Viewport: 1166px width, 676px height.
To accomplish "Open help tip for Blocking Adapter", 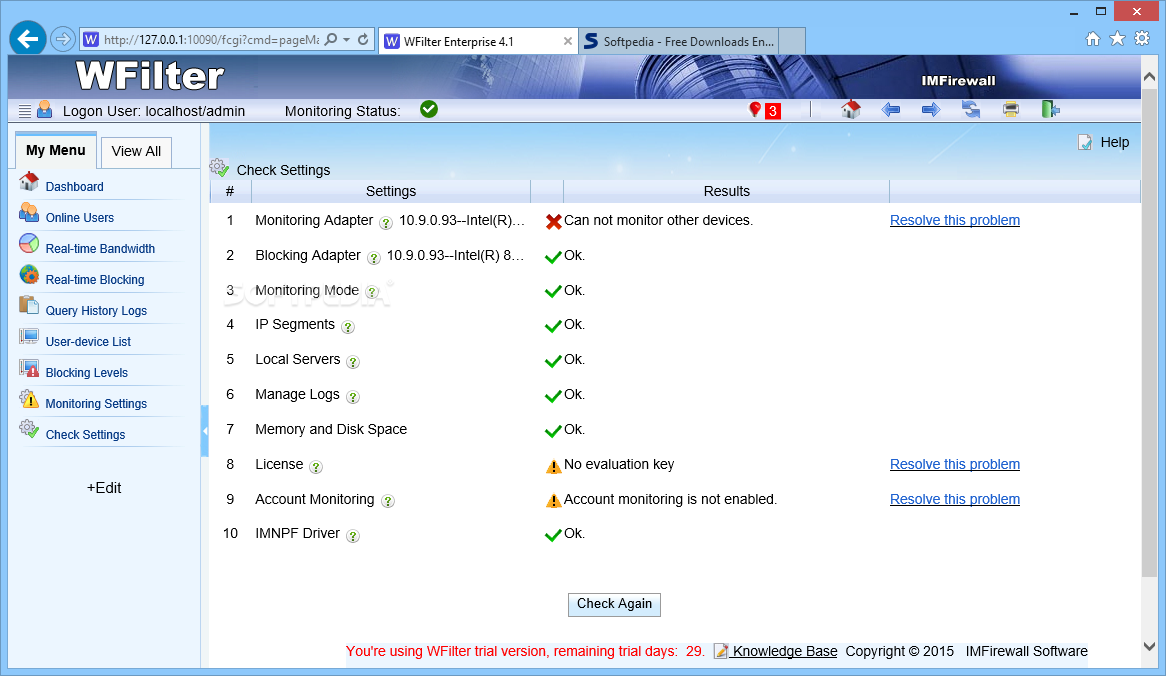I will pos(374,257).
